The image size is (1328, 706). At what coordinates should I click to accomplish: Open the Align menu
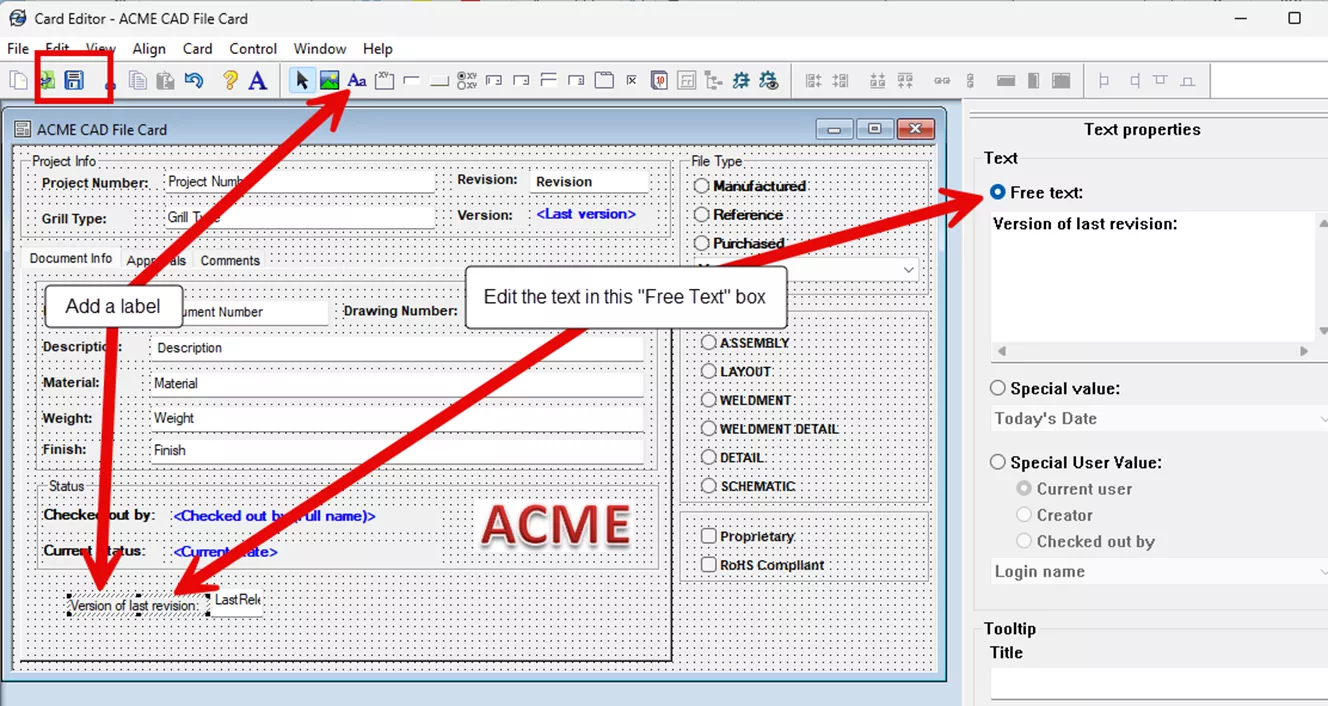click(x=149, y=48)
